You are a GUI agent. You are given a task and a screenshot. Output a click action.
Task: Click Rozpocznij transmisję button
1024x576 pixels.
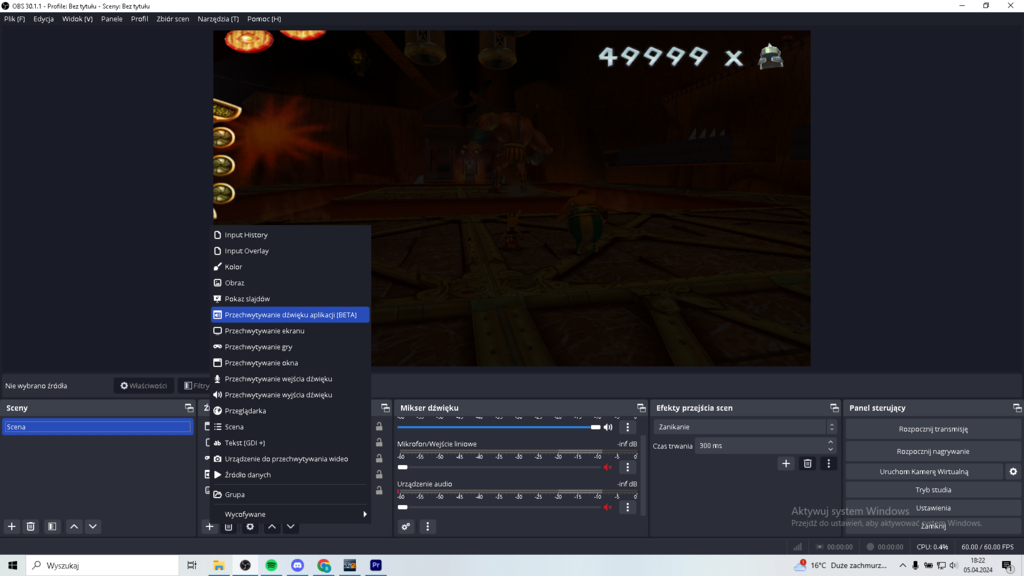933,429
